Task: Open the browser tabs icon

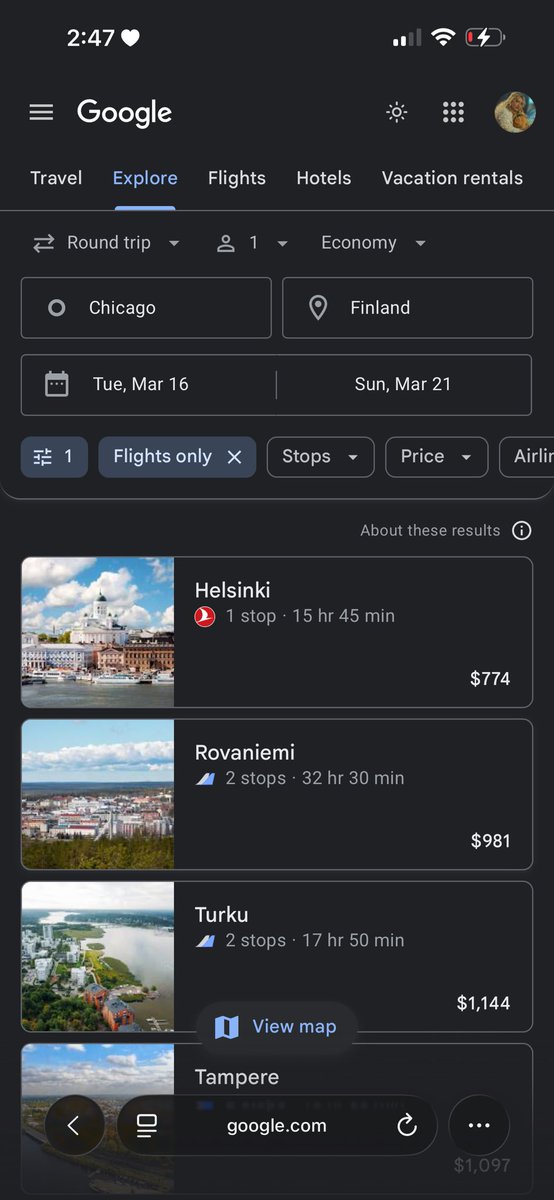Action: click(147, 1126)
